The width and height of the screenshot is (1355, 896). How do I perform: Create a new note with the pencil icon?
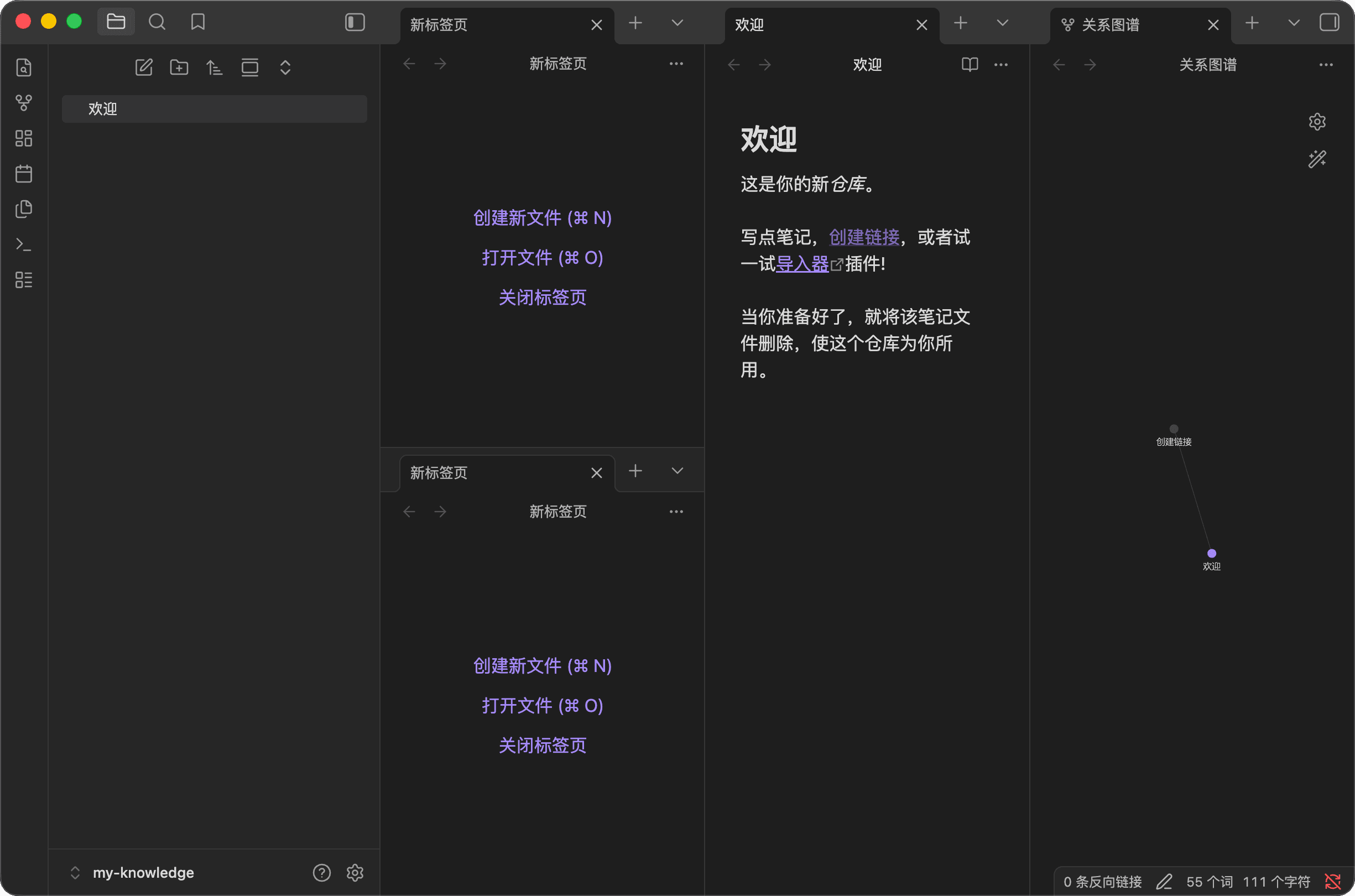pyautogui.click(x=143, y=67)
